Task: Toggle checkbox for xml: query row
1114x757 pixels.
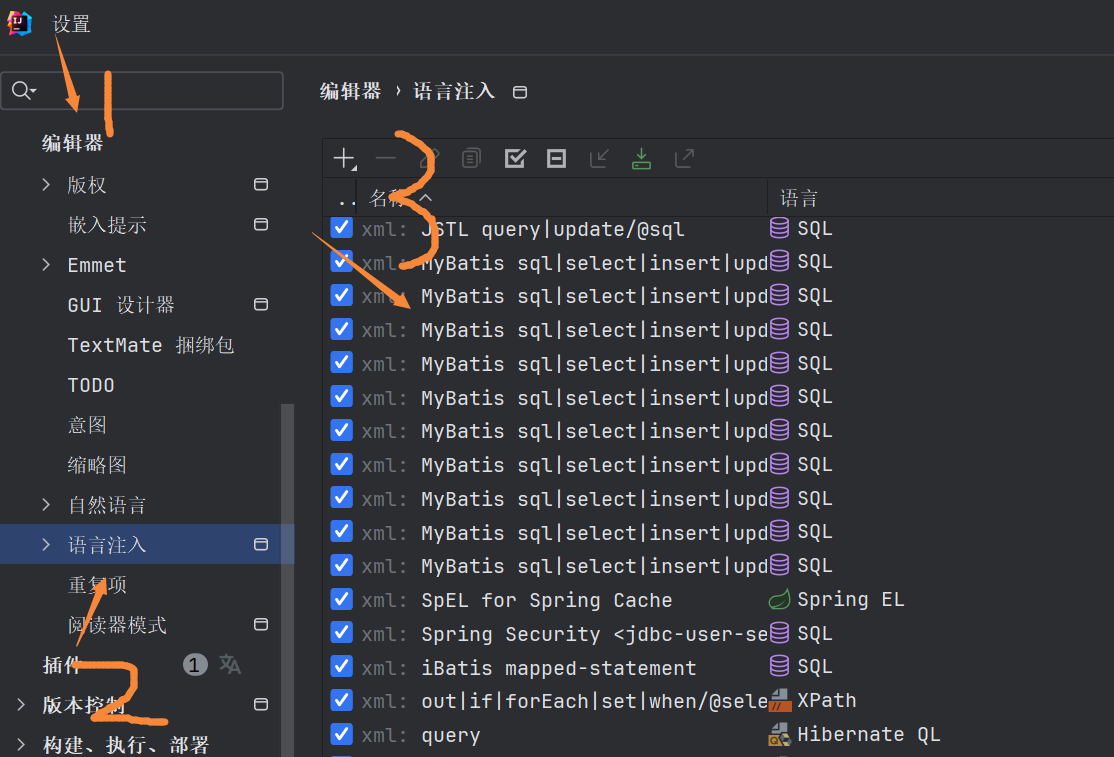Action: (342, 734)
